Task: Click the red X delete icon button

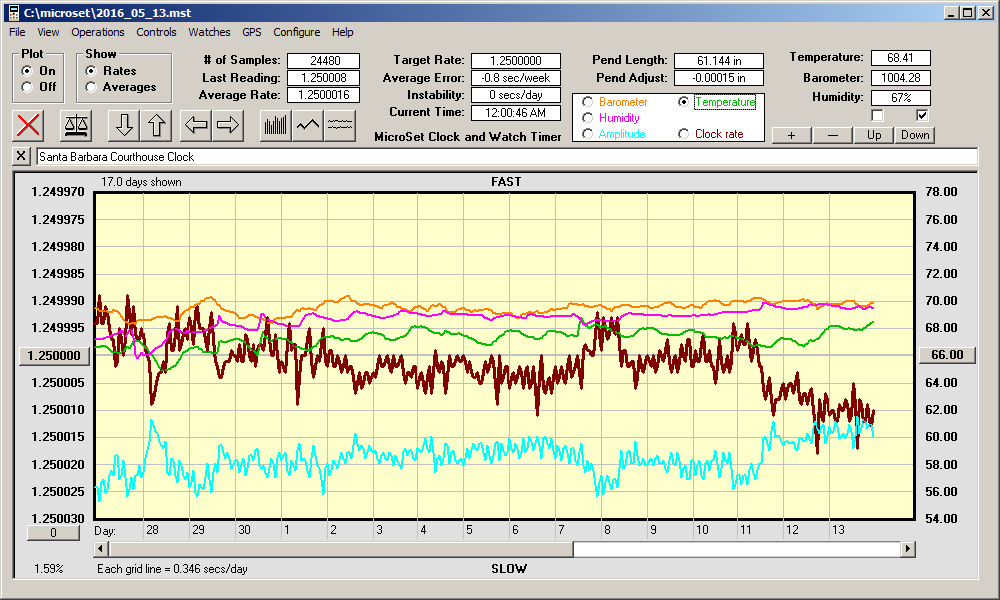Action: [28, 125]
